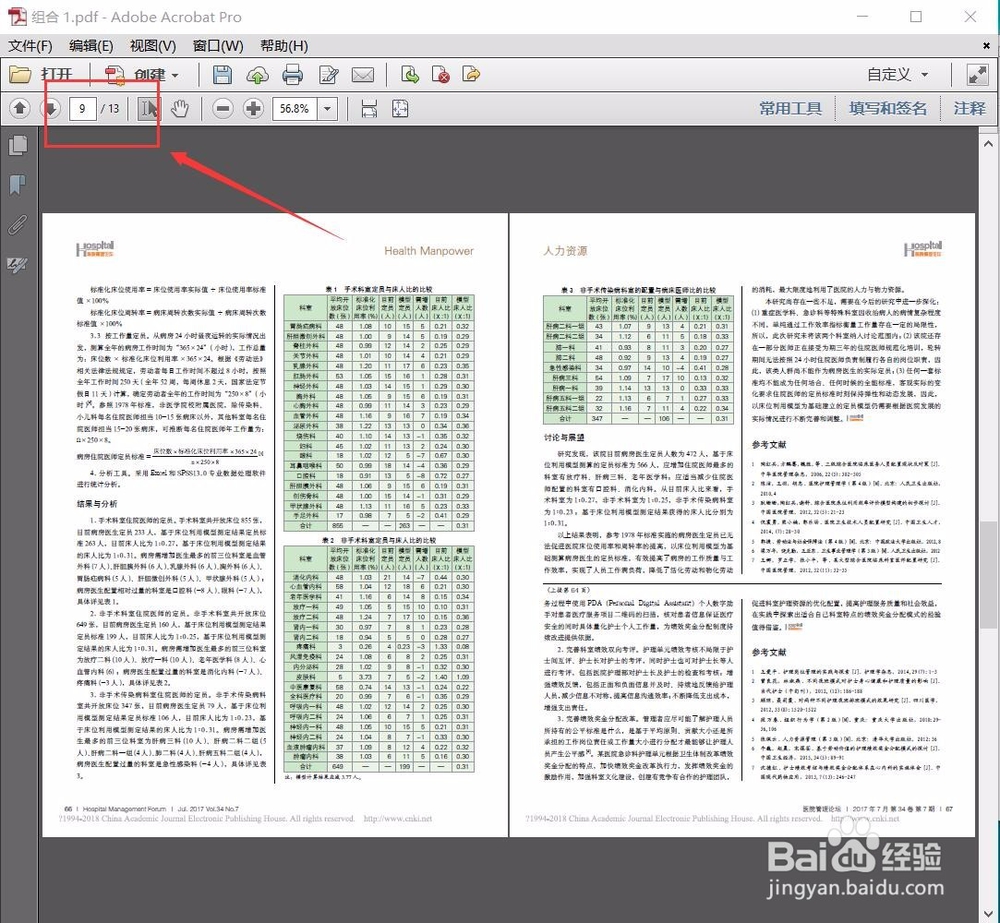Go to previous page up arrow
This screenshot has height=923, width=1000.
[x=20, y=108]
